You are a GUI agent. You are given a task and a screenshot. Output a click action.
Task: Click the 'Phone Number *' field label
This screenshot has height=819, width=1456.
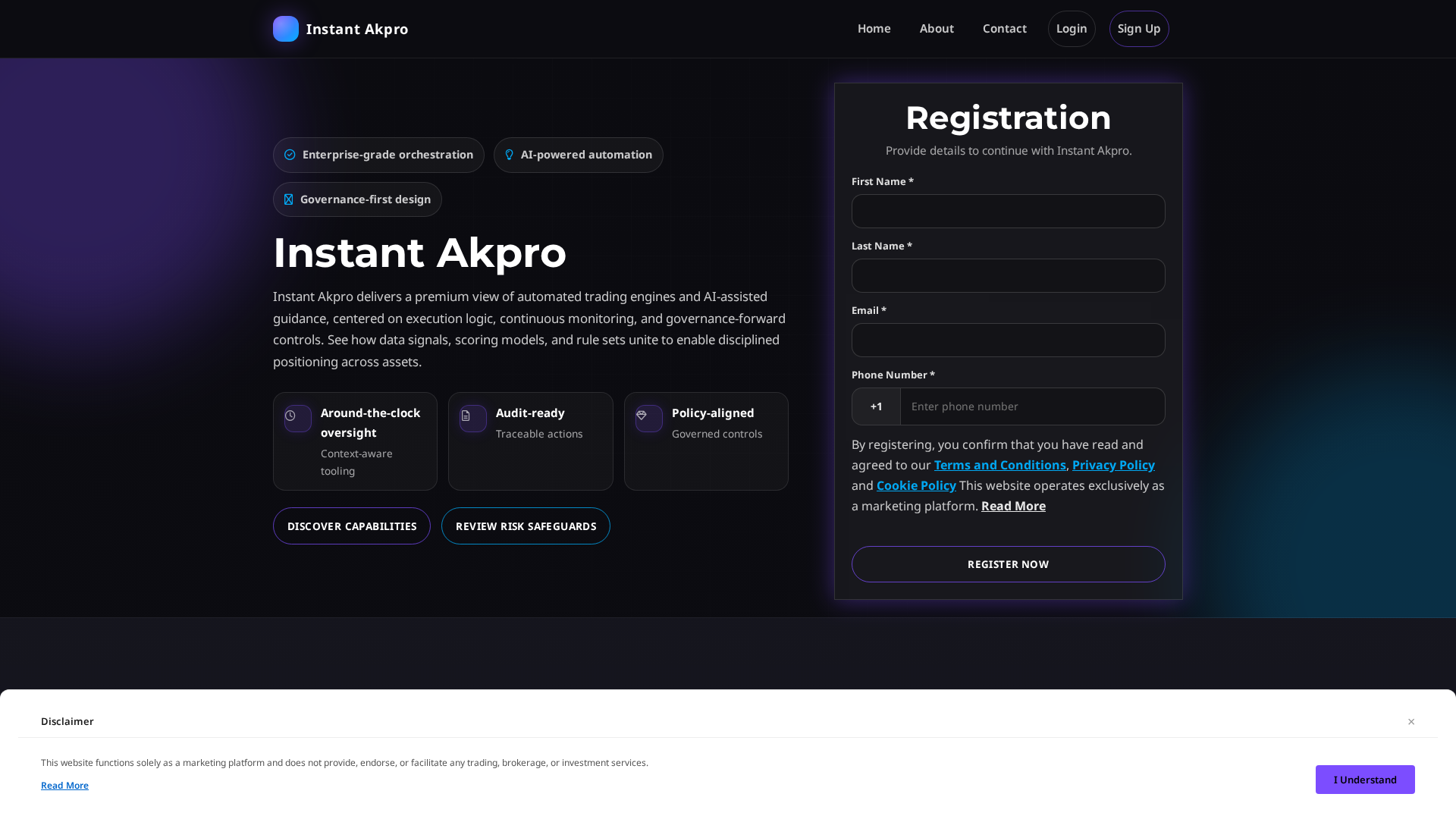point(893,375)
